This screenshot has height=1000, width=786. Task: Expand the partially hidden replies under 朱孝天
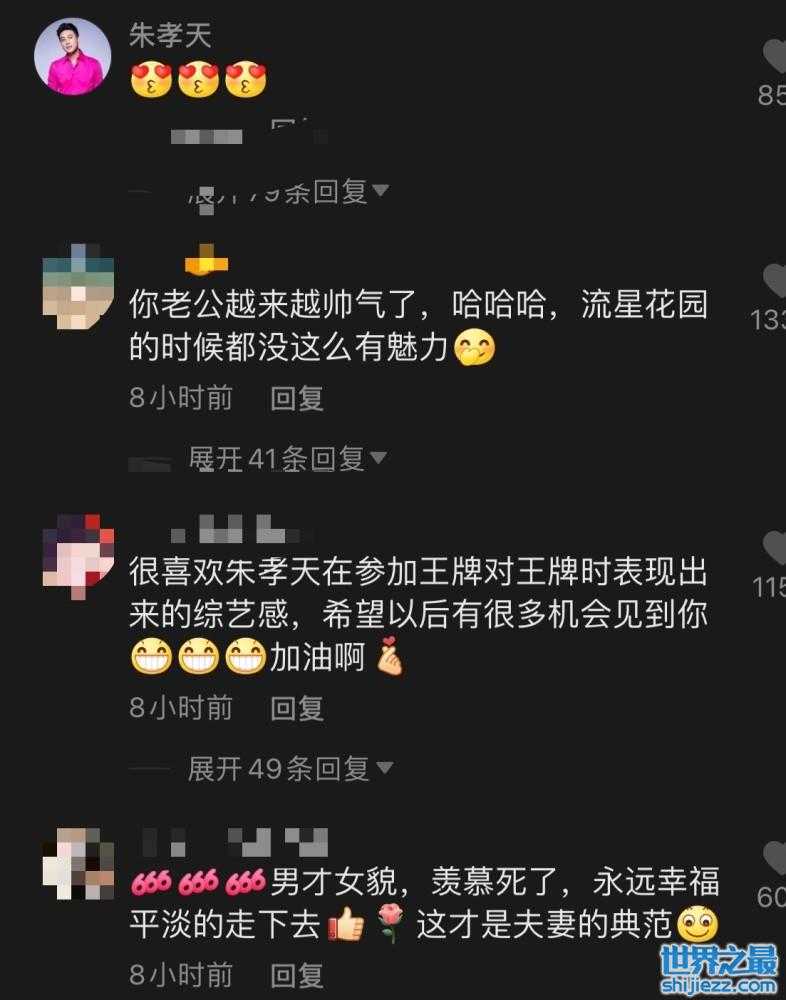click(287, 191)
